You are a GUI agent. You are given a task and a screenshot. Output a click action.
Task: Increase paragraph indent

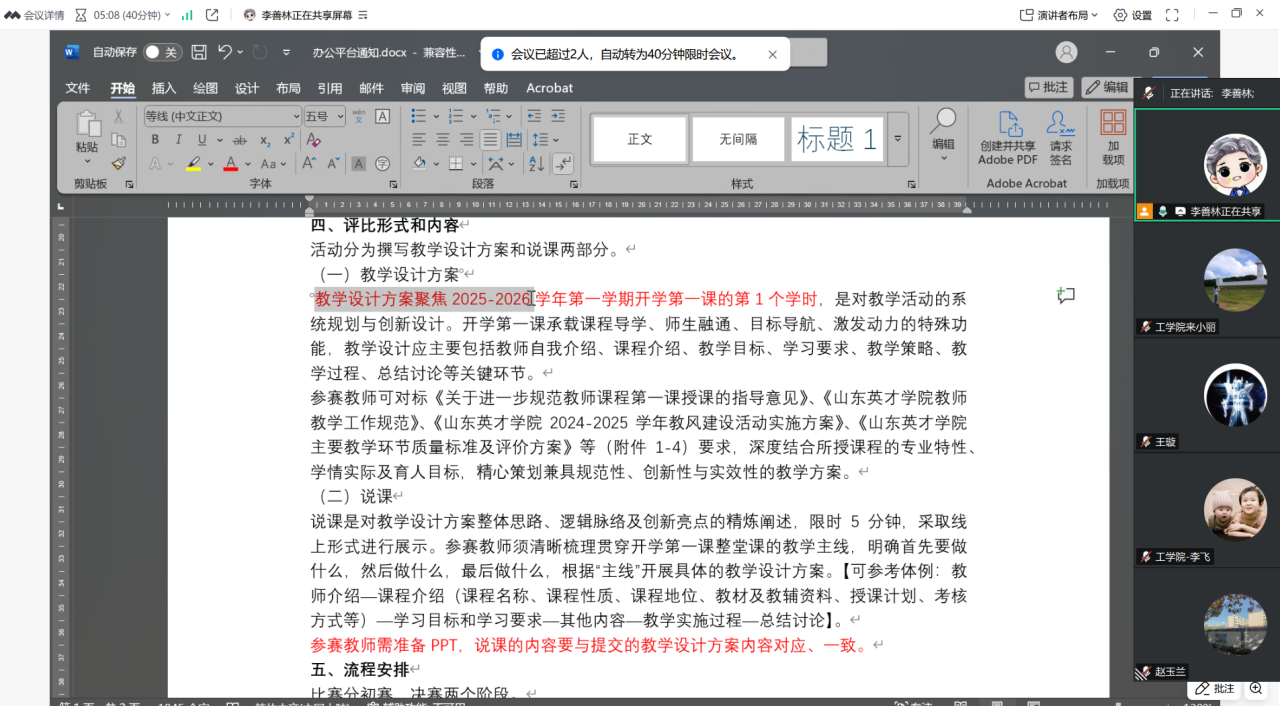click(x=558, y=116)
